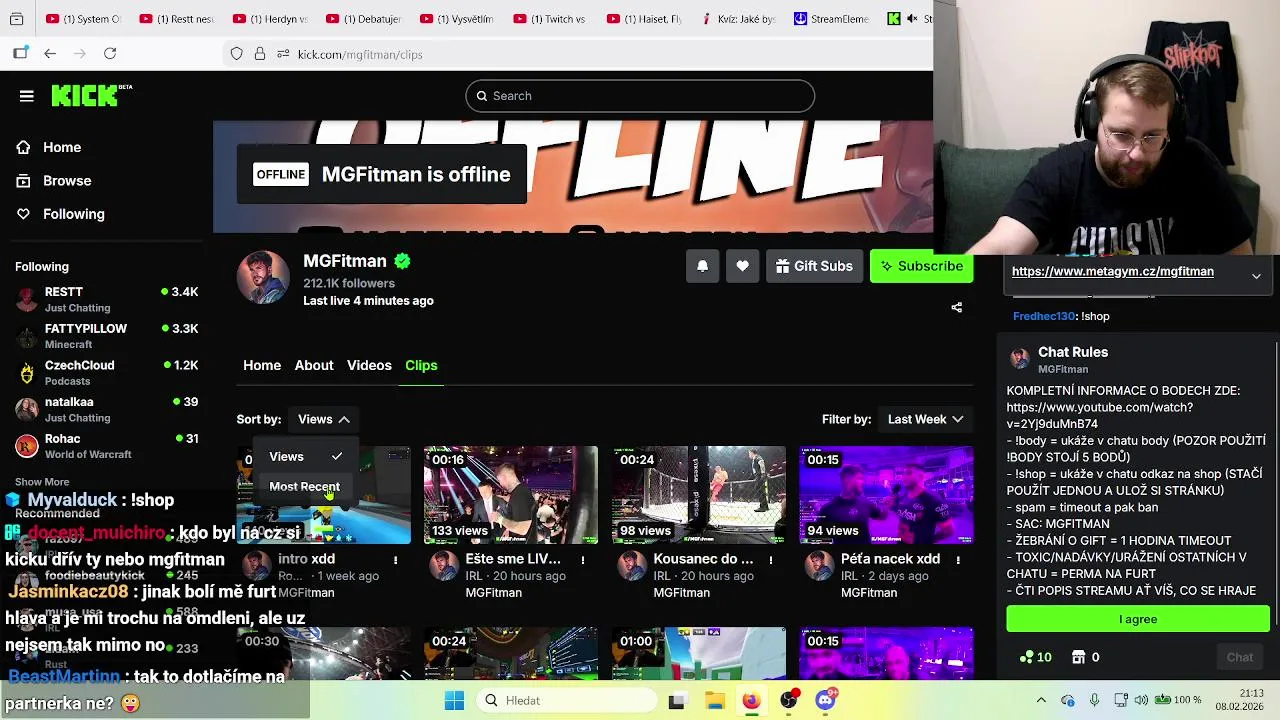Viewport: 1280px width, 720px height.
Task: Open the Firefox tab list icon
Action: pyautogui.click(x=17, y=19)
